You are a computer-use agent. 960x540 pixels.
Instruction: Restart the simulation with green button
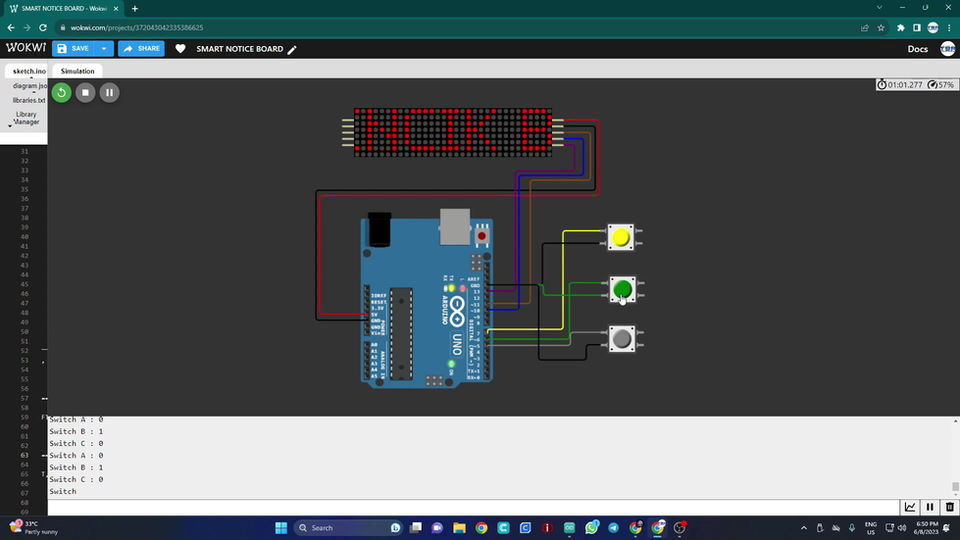click(x=61, y=92)
